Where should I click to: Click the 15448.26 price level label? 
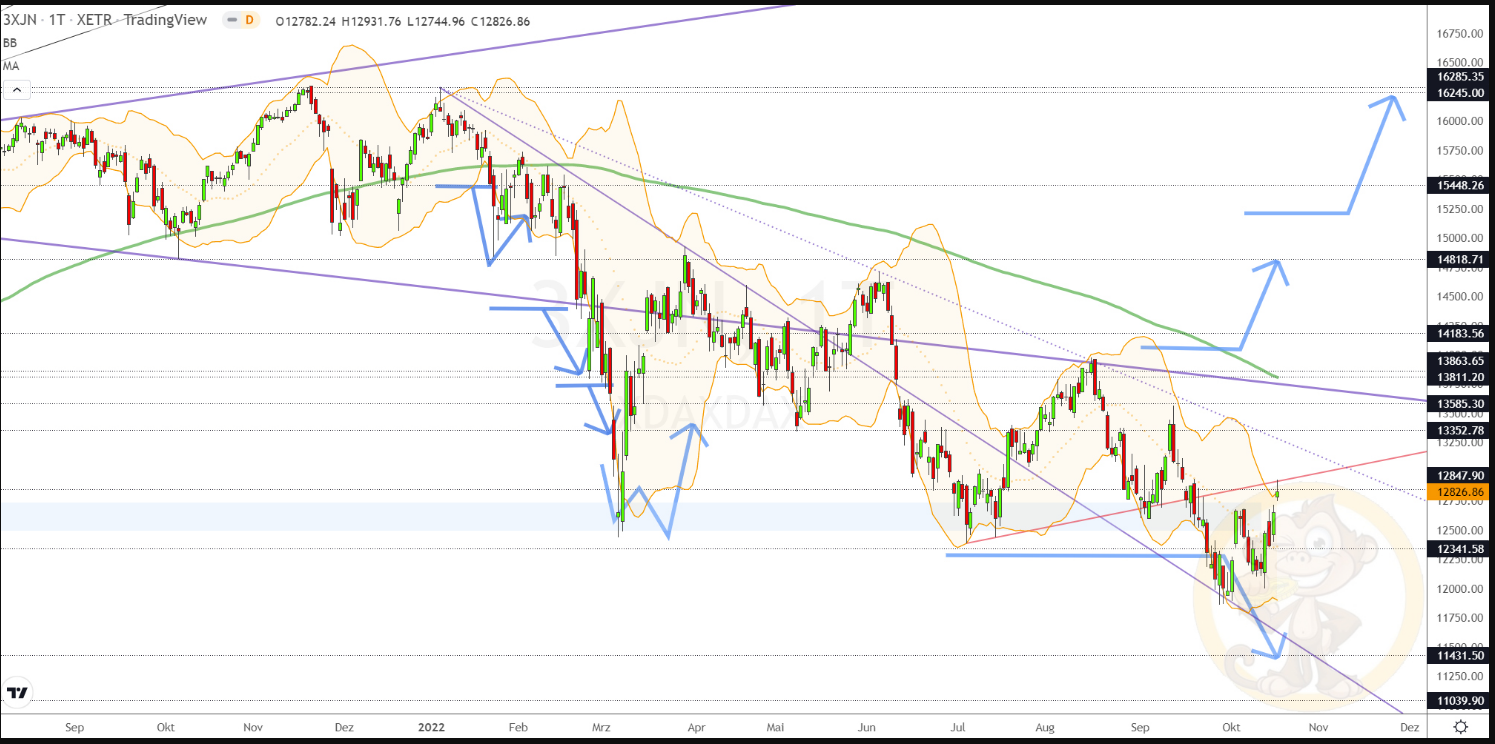point(1460,185)
